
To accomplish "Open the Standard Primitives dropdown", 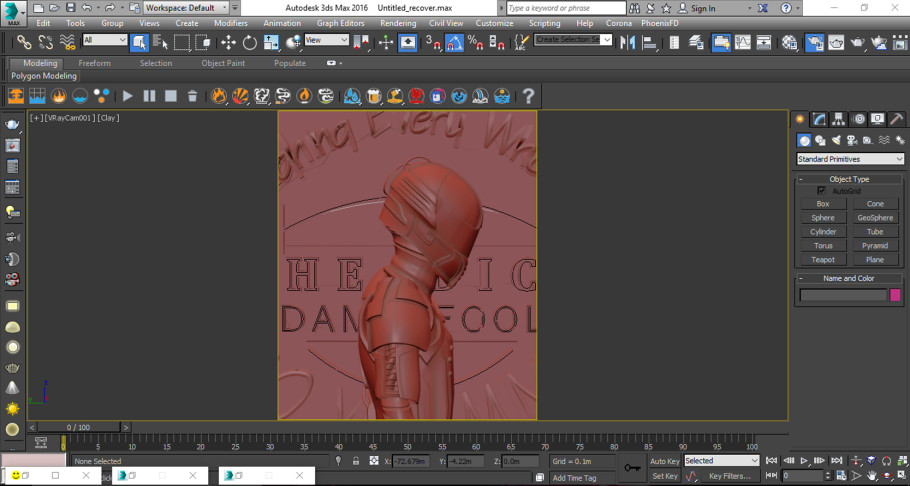I will [x=850, y=159].
